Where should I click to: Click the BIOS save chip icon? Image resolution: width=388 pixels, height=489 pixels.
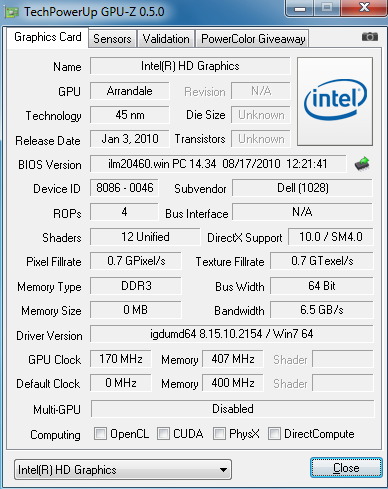point(362,164)
